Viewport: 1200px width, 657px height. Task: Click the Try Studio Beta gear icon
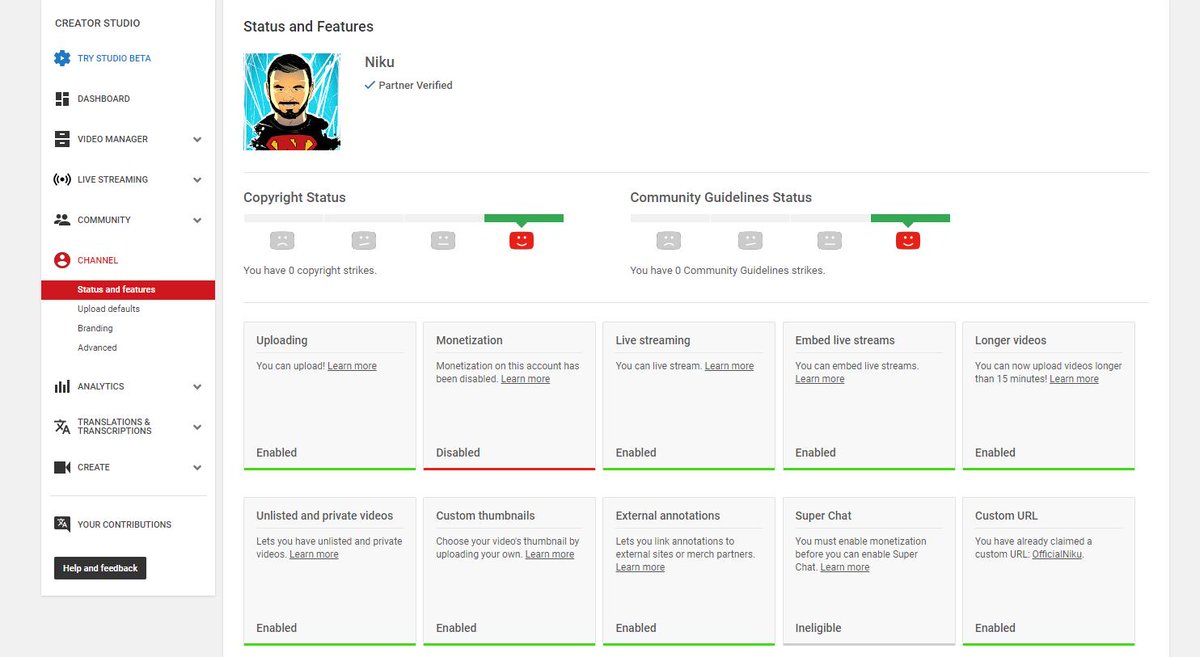coord(62,58)
